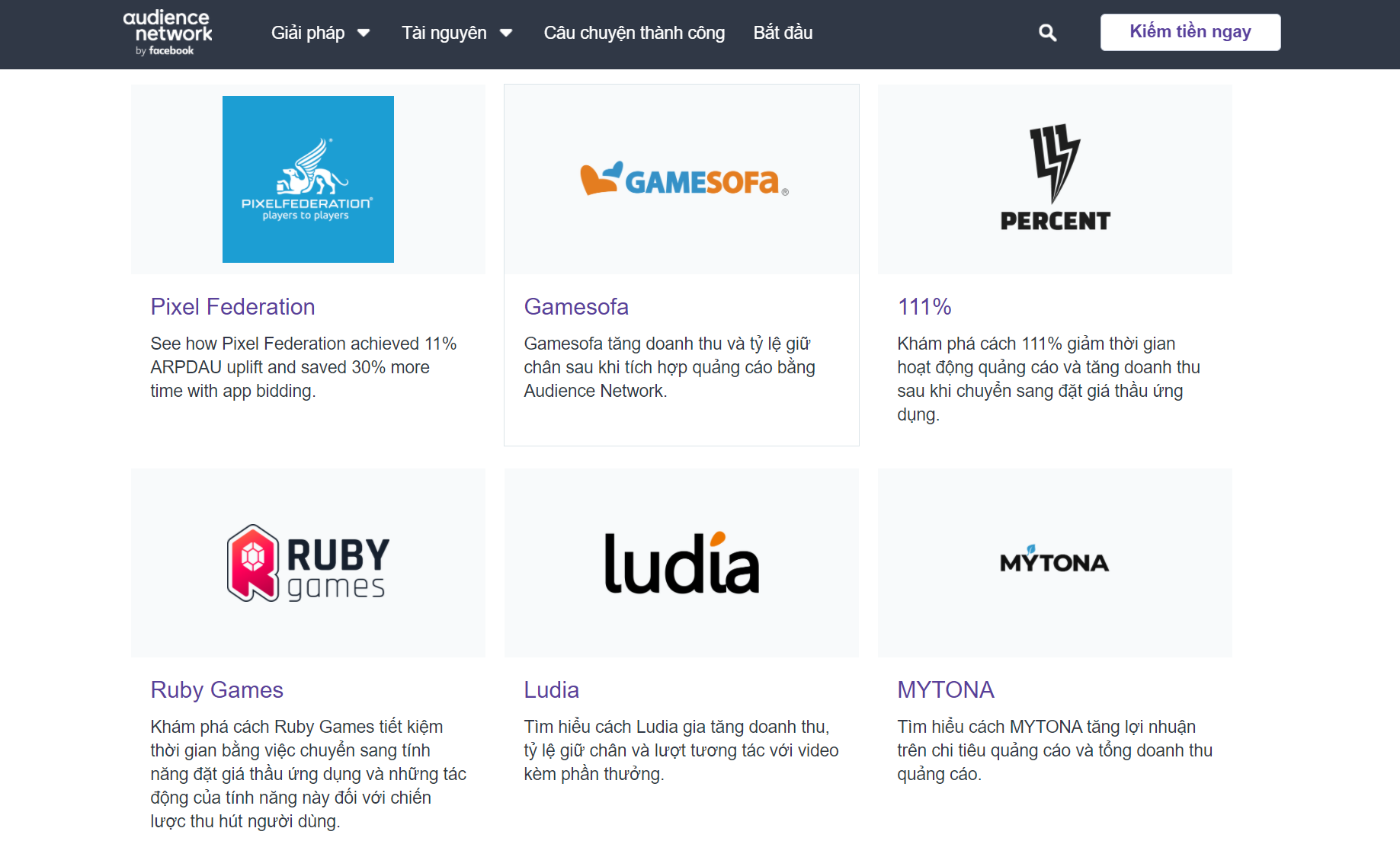Open the Ludia logo thumbnail
The height and width of the screenshot is (857, 1400).
(681, 563)
